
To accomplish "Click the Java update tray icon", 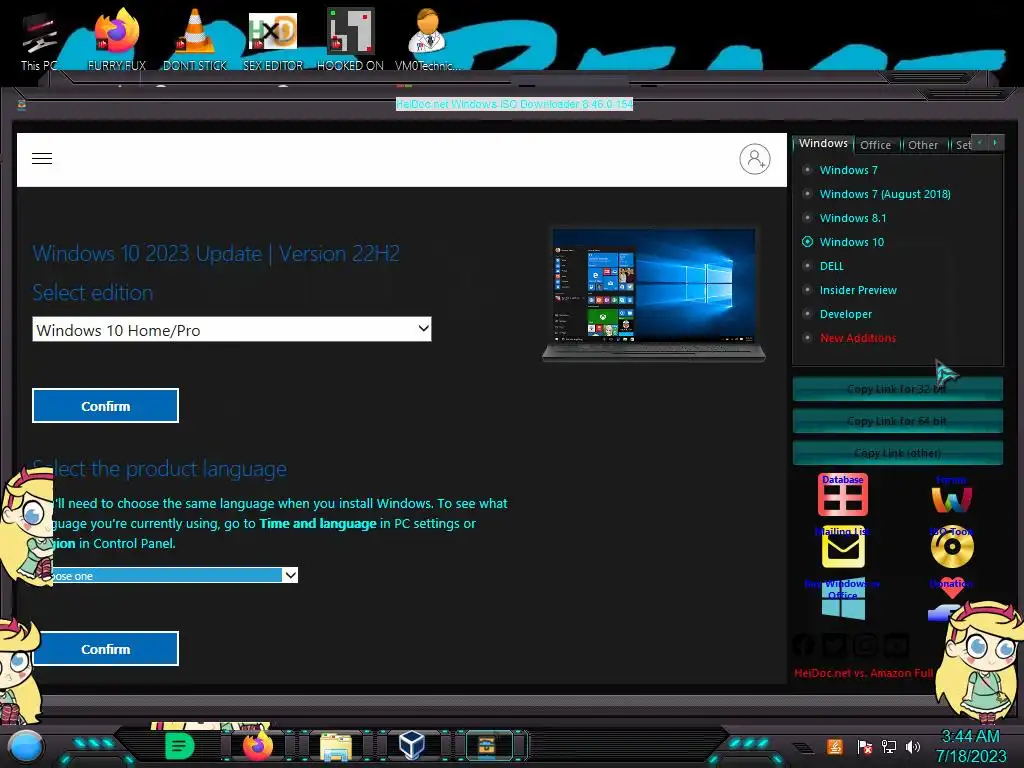I will [x=835, y=746].
